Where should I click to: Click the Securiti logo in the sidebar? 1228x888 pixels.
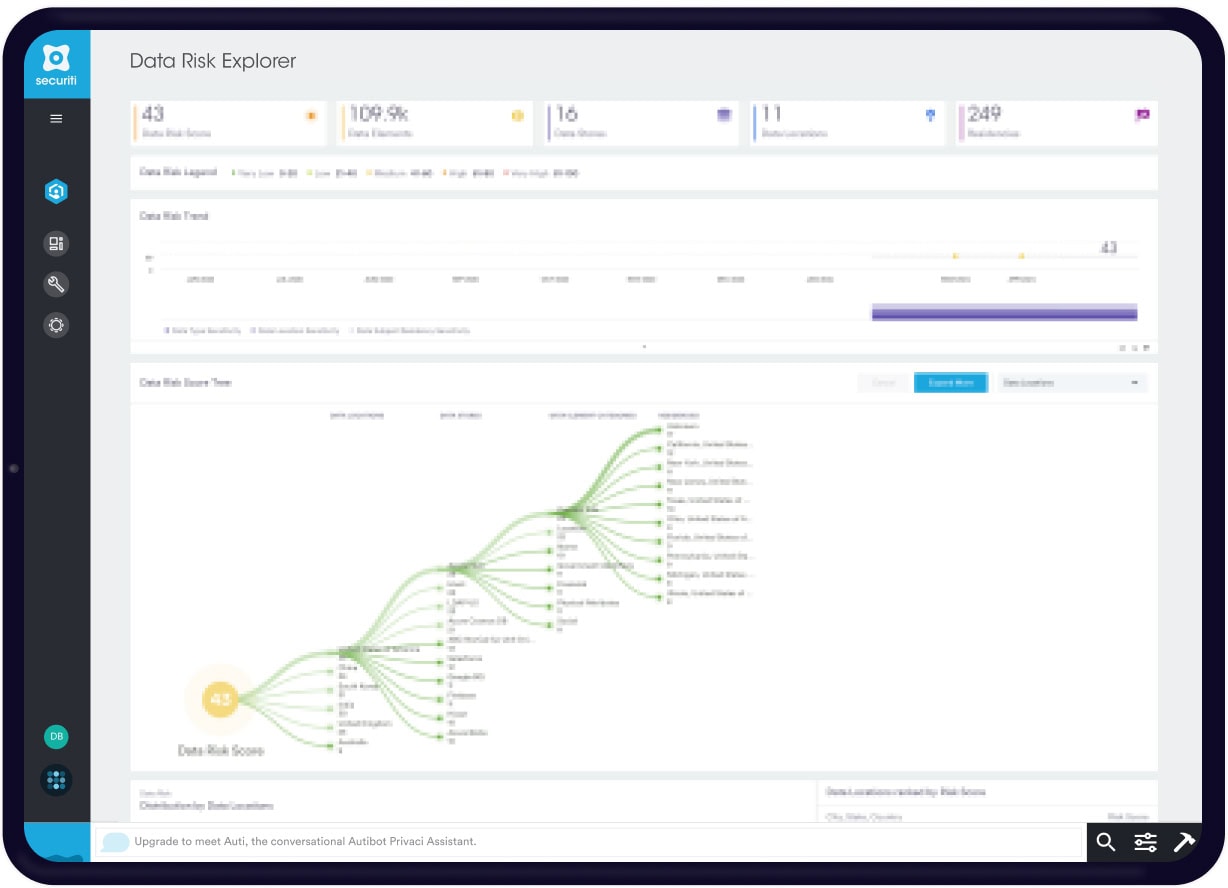click(x=57, y=64)
